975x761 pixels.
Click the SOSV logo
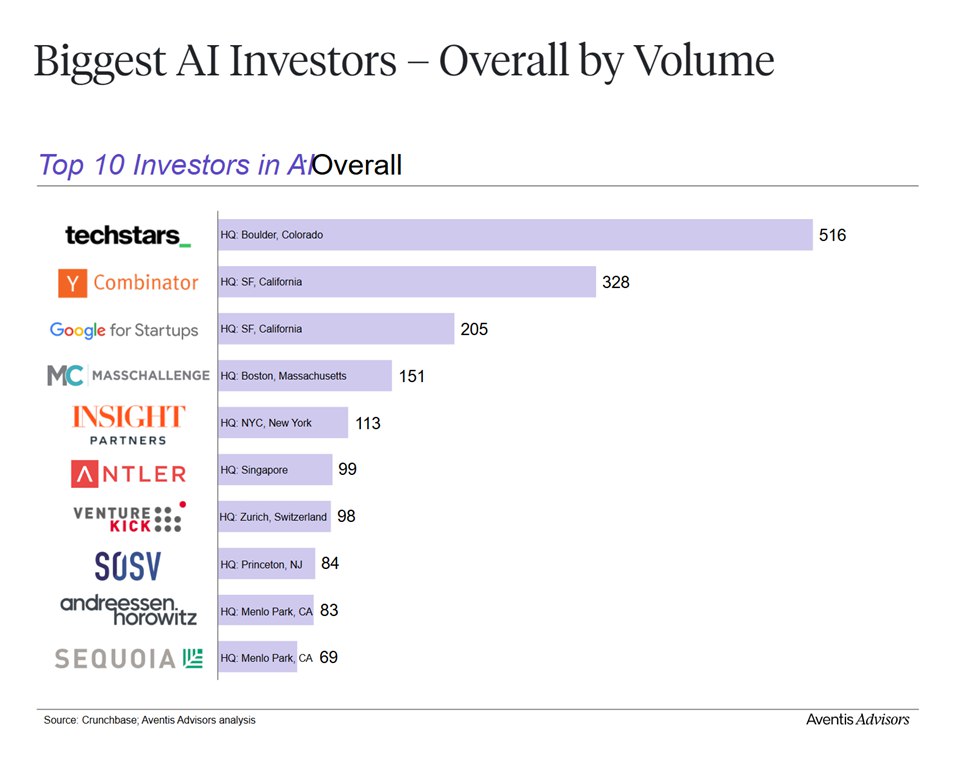[127, 566]
